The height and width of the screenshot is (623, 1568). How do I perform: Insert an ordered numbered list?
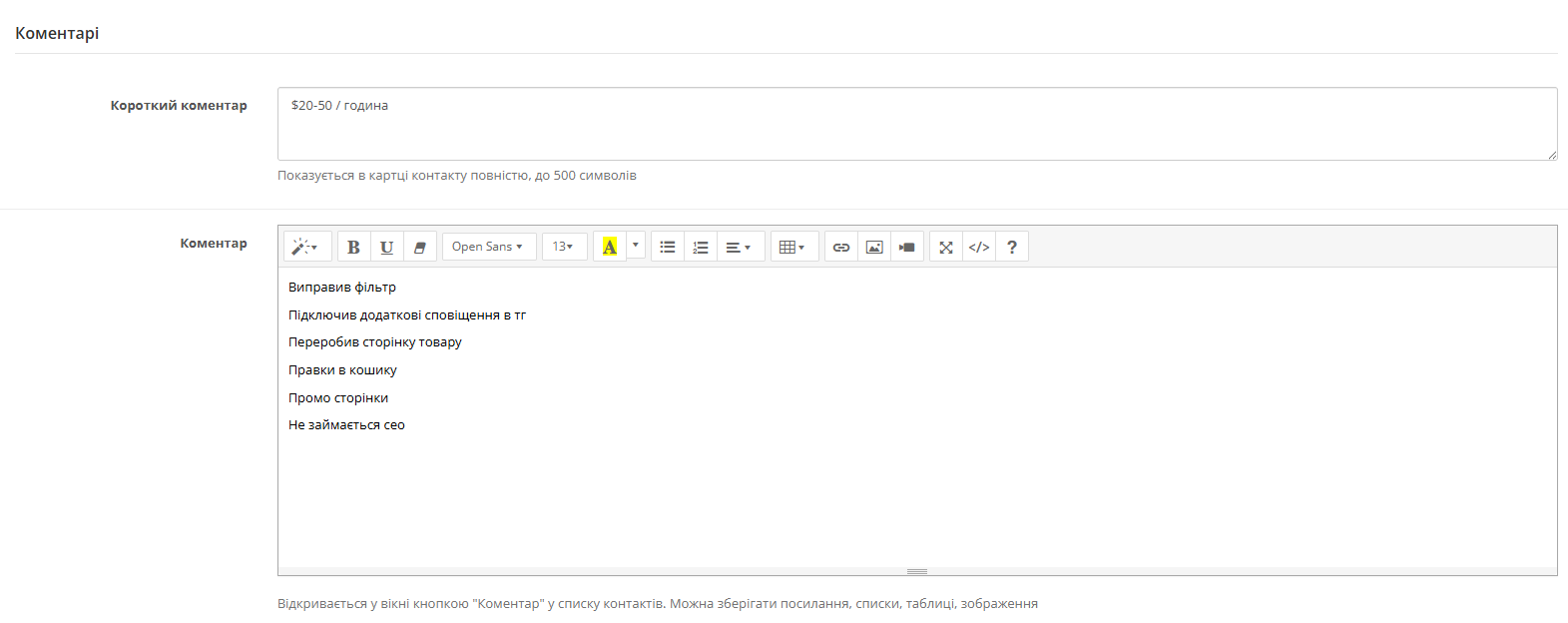point(701,247)
